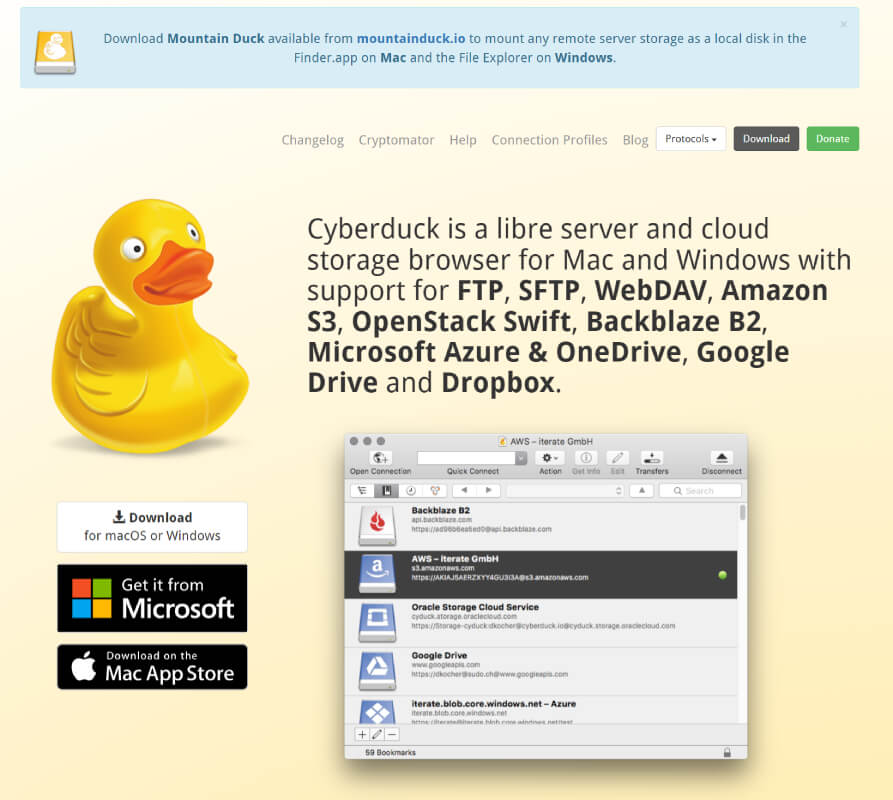This screenshot has height=800, width=893.
Task: Click the lock icon in status bar
Action: point(727,752)
